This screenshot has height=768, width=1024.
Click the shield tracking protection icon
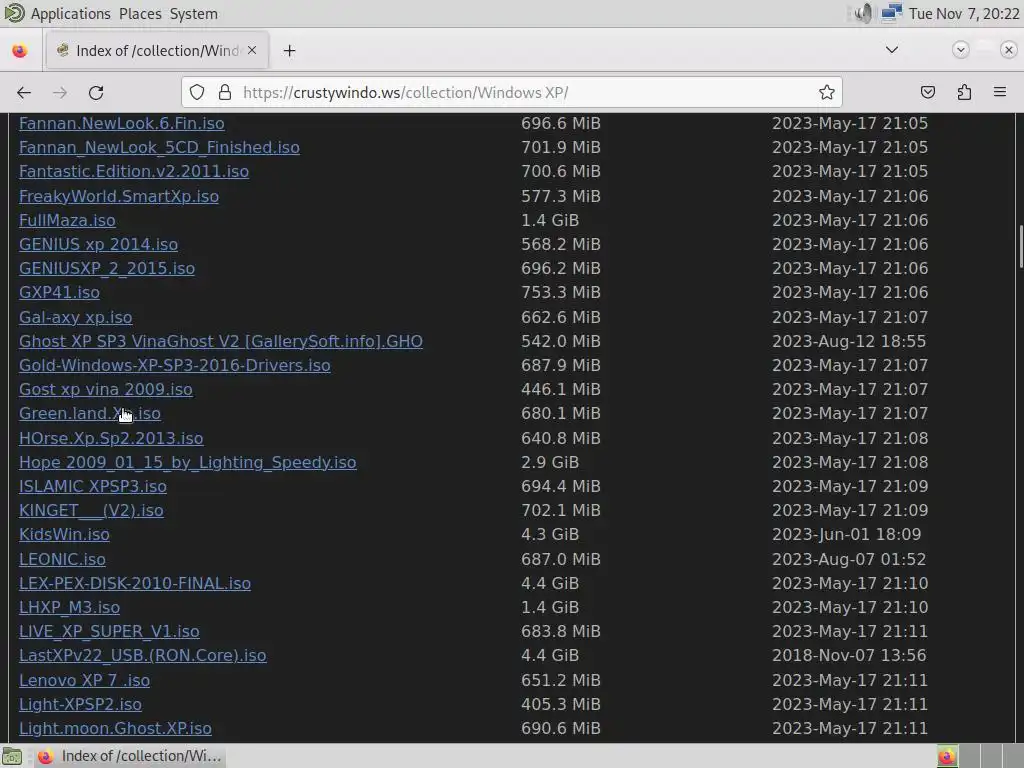pyautogui.click(x=197, y=93)
